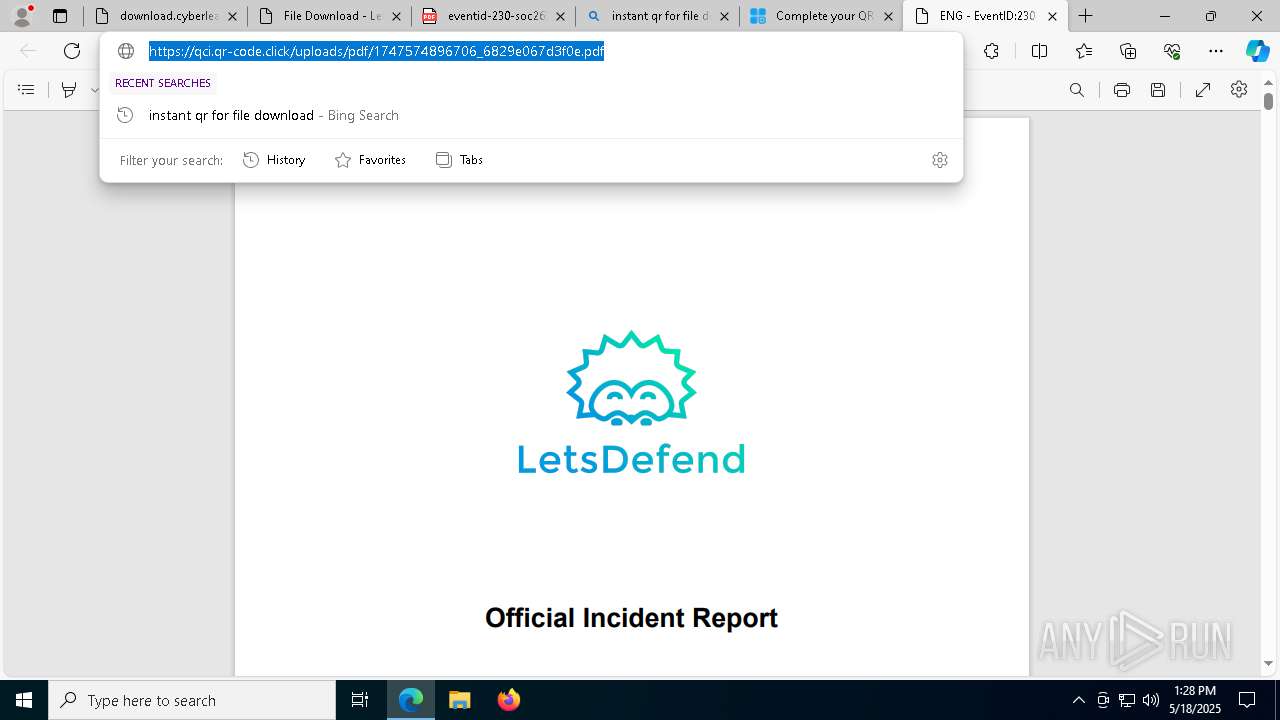Filter suggestions by Favorites
The height and width of the screenshot is (720, 1280).
(x=370, y=160)
